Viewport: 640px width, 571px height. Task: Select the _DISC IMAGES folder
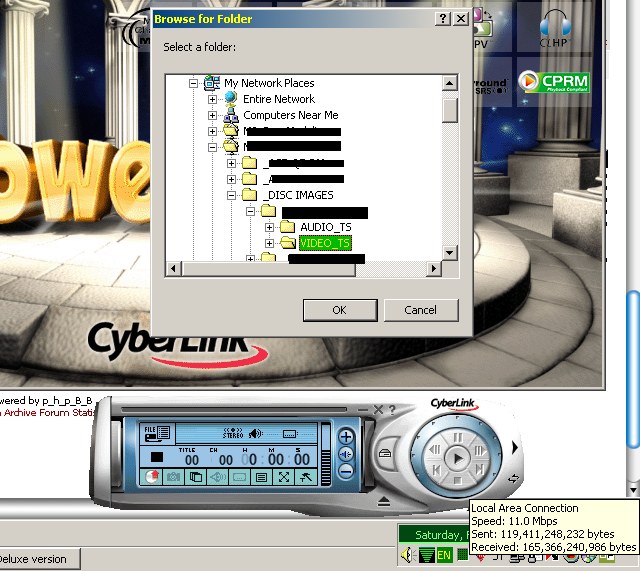click(x=298, y=195)
